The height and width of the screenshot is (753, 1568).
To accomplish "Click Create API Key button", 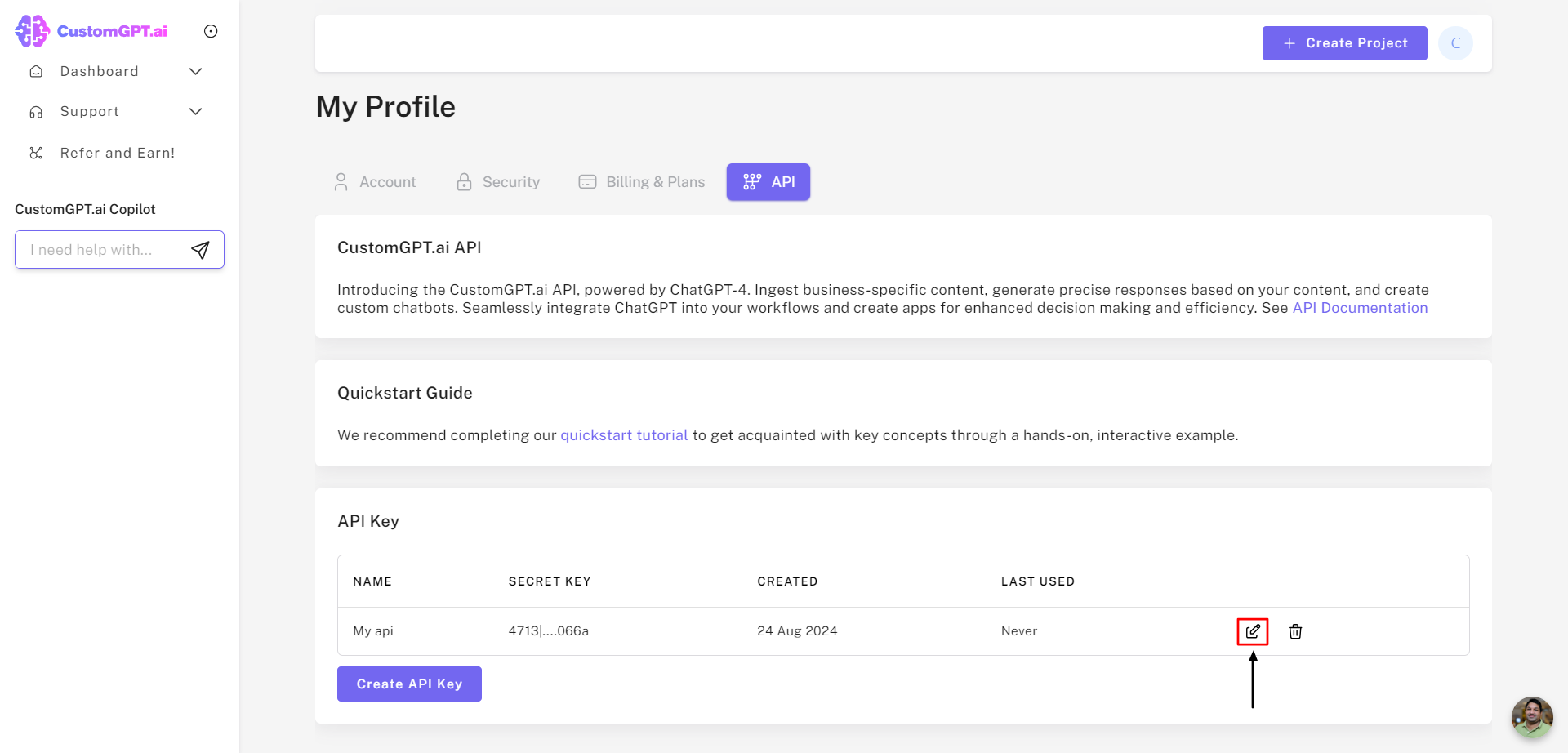I will (409, 684).
